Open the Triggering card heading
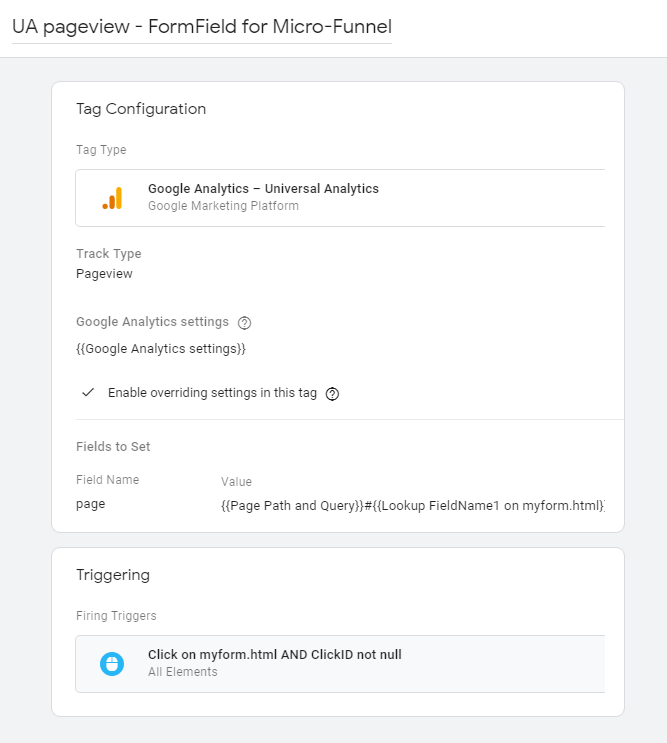The image size is (667, 743). 113,575
